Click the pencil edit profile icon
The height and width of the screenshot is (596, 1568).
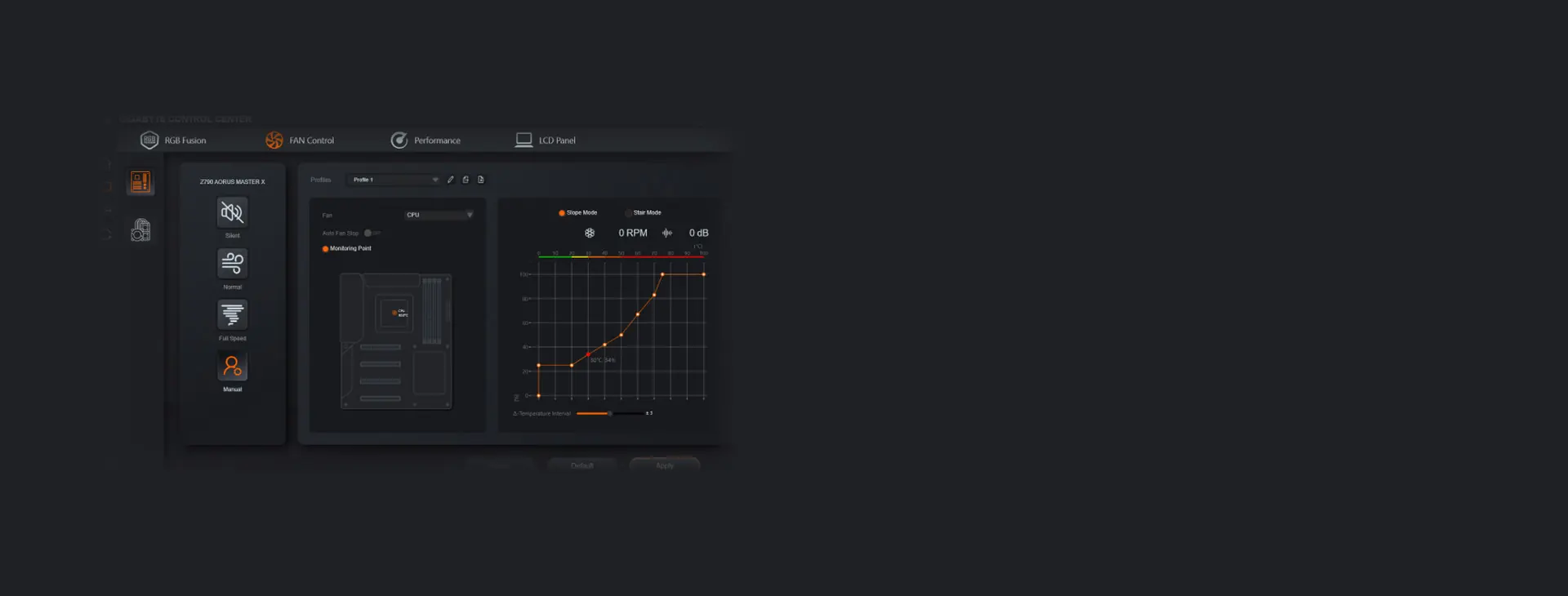(450, 180)
